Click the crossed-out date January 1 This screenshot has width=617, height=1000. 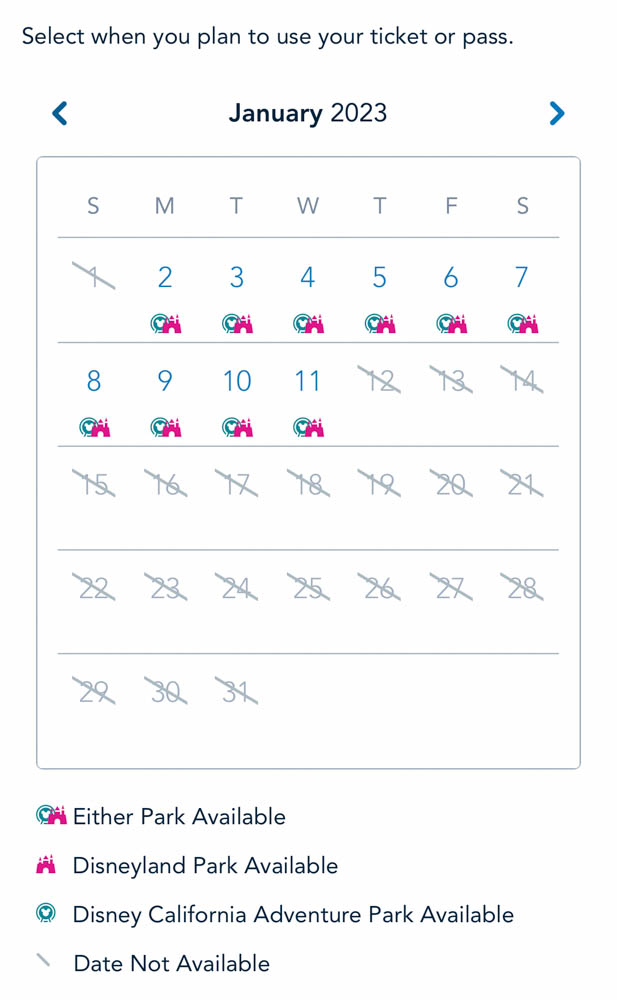(x=94, y=277)
